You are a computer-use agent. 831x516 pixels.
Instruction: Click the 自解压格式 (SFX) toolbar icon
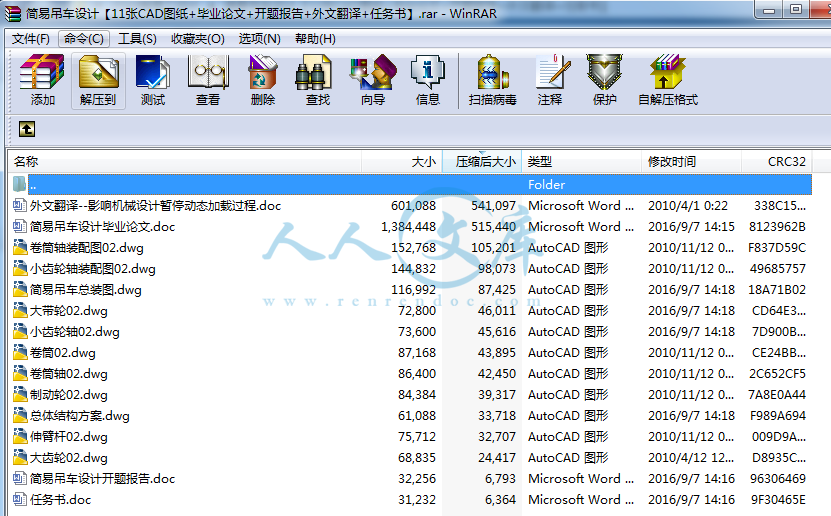point(668,81)
